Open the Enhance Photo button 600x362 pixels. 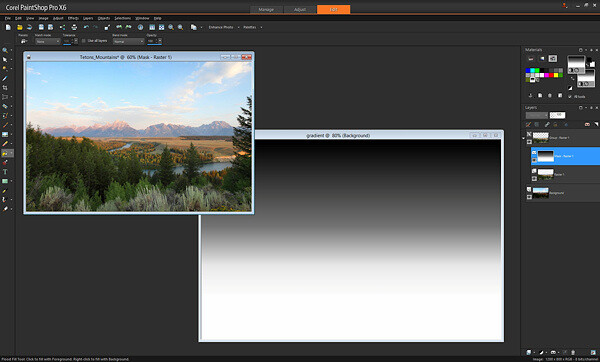pyautogui.click(x=221, y=27)
